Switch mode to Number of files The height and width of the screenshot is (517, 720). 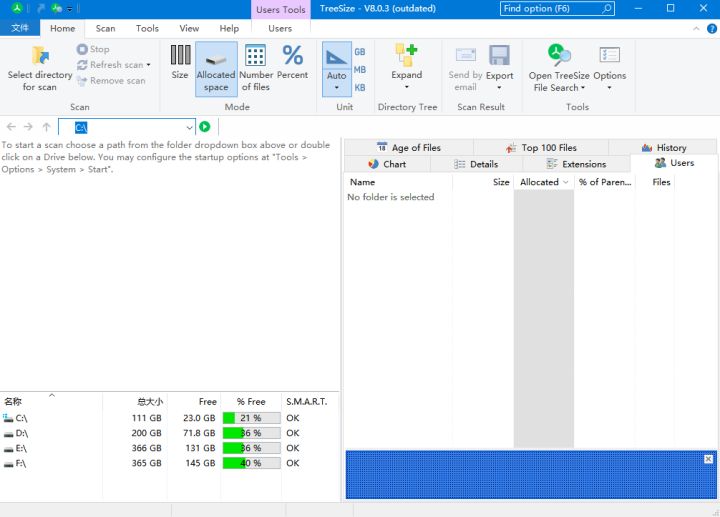click(256, 68)
